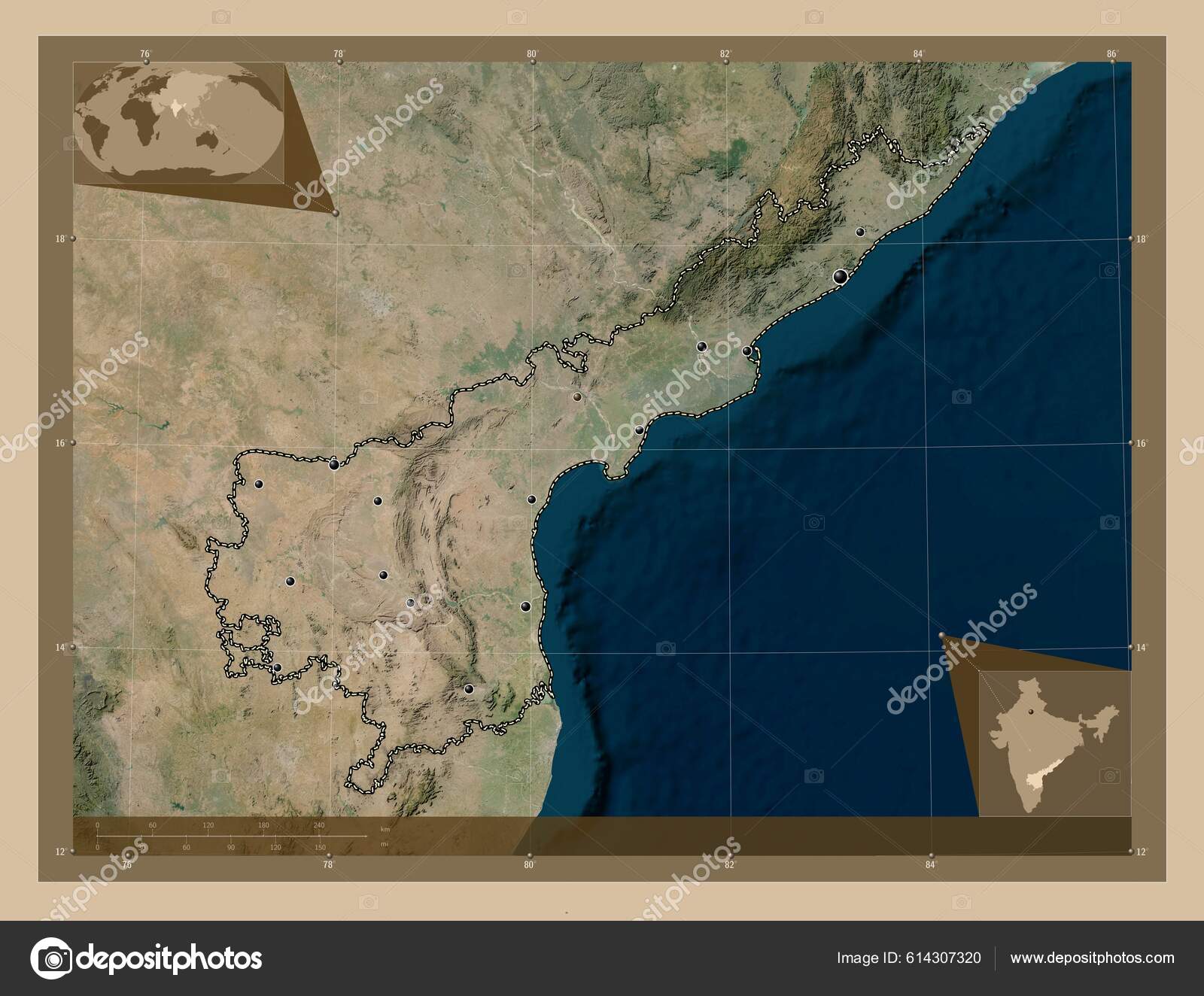The height and width of the screenshot is (996, 1204).
Task: Click the world map locator inset
Action: (x=181, y=124)
